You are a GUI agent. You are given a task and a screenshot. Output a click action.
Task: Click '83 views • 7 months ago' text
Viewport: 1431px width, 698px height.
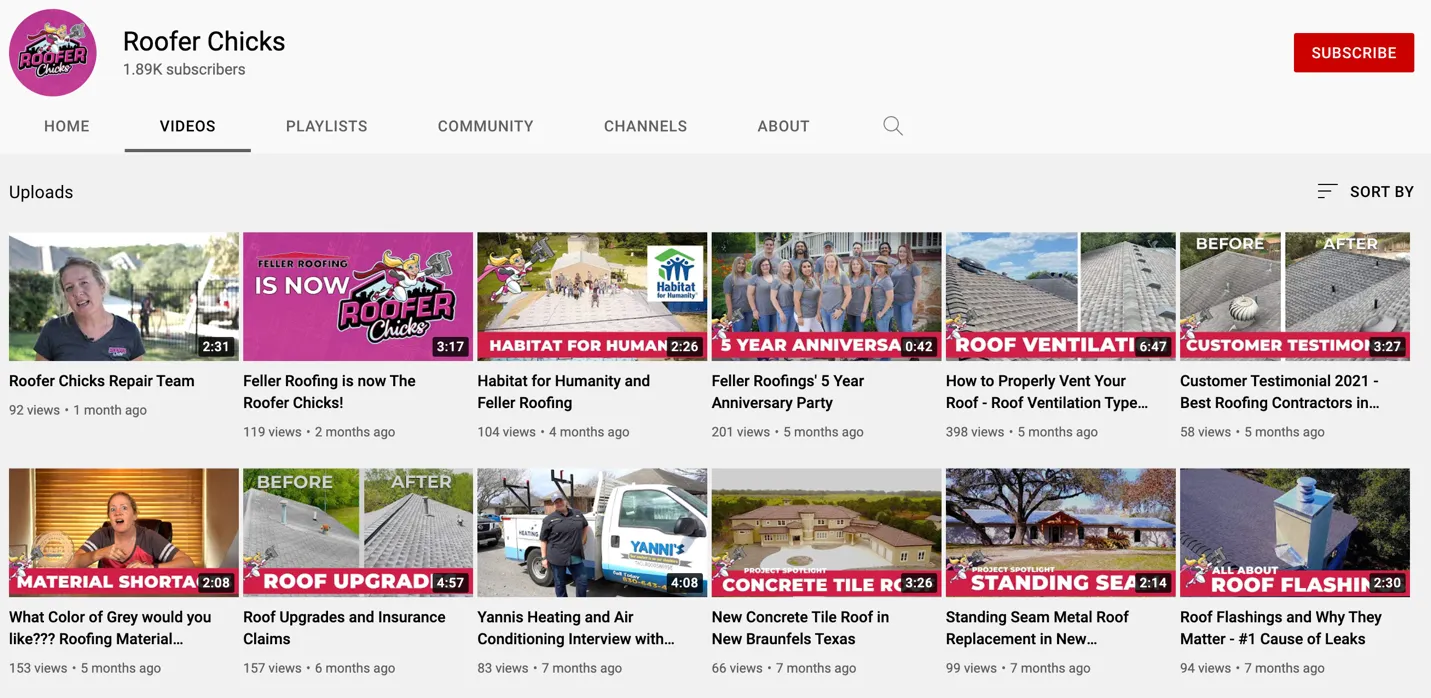tap(549, 668)
